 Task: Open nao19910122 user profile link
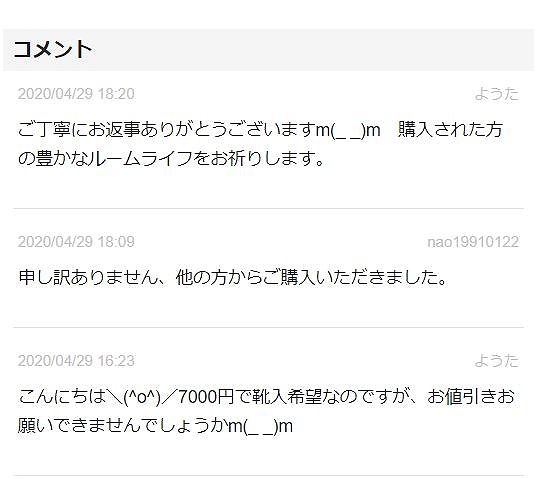pos(473,242)
